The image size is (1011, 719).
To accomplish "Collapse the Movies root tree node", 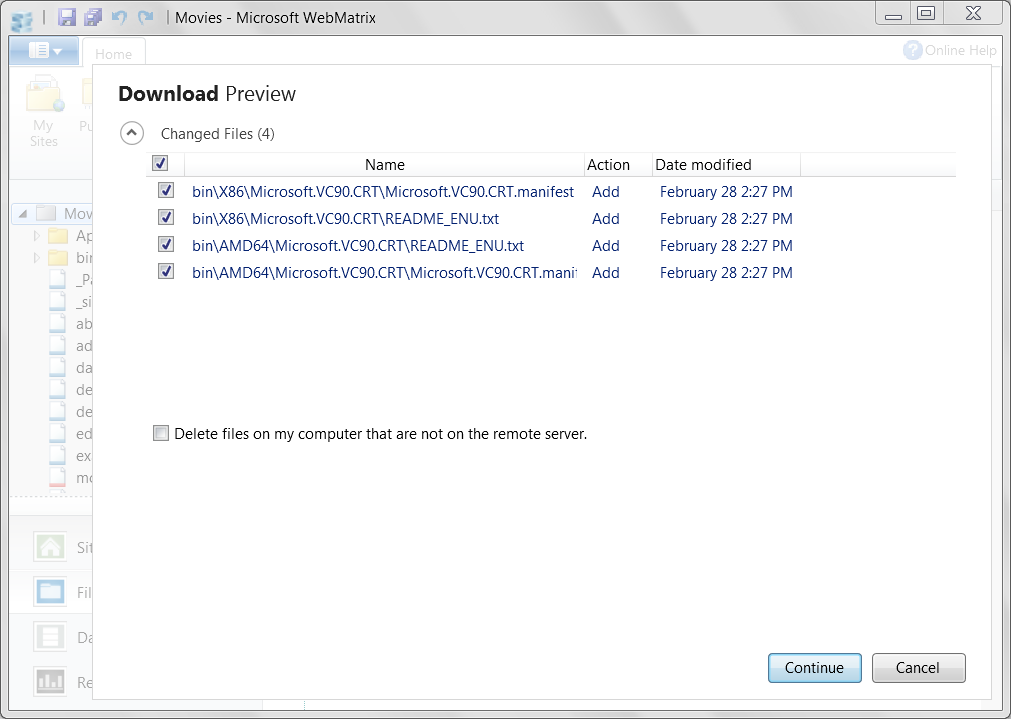I will (x=23, y=213).
